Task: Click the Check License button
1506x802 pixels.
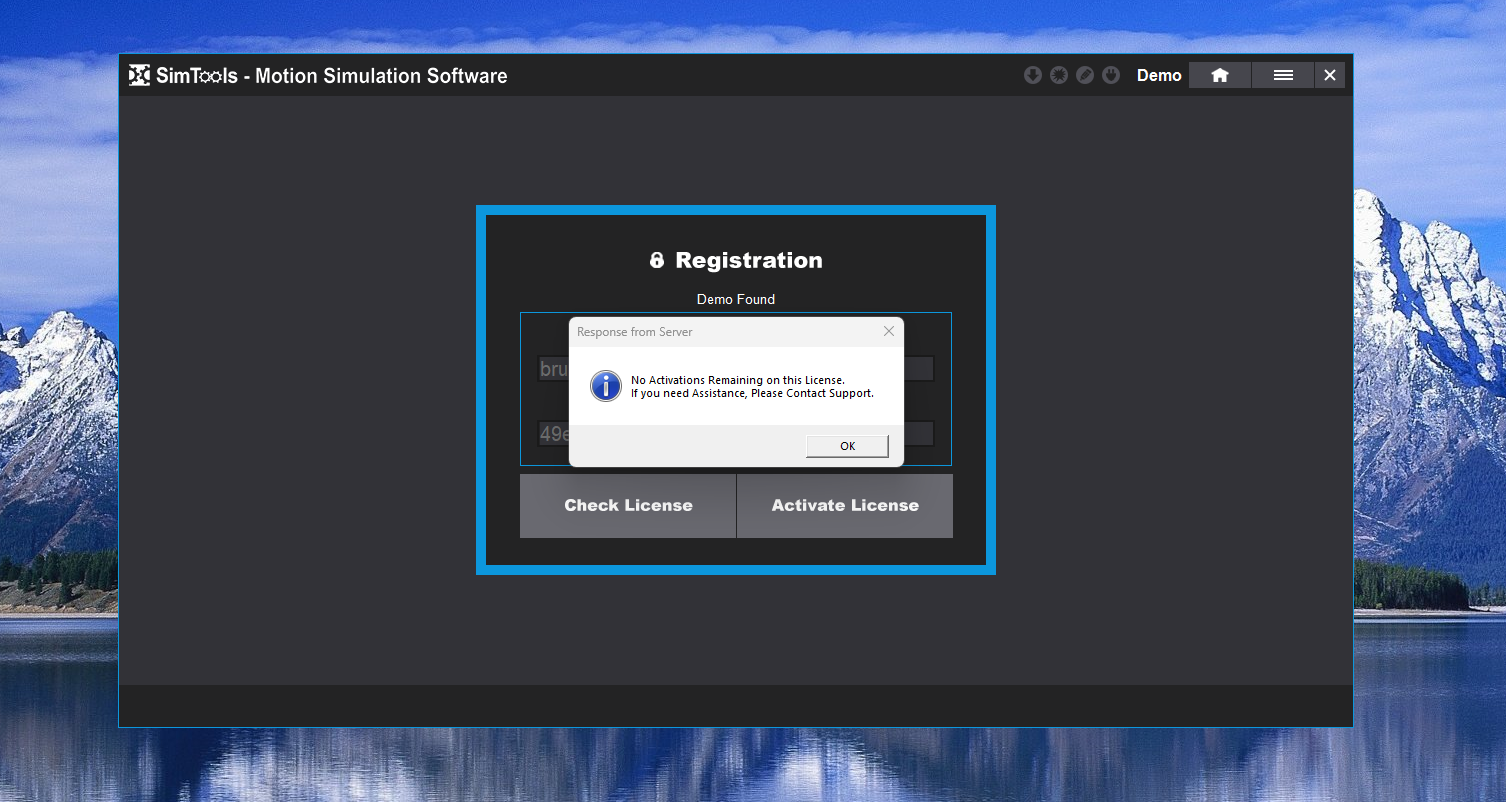Action: click(x=628, y=506)
